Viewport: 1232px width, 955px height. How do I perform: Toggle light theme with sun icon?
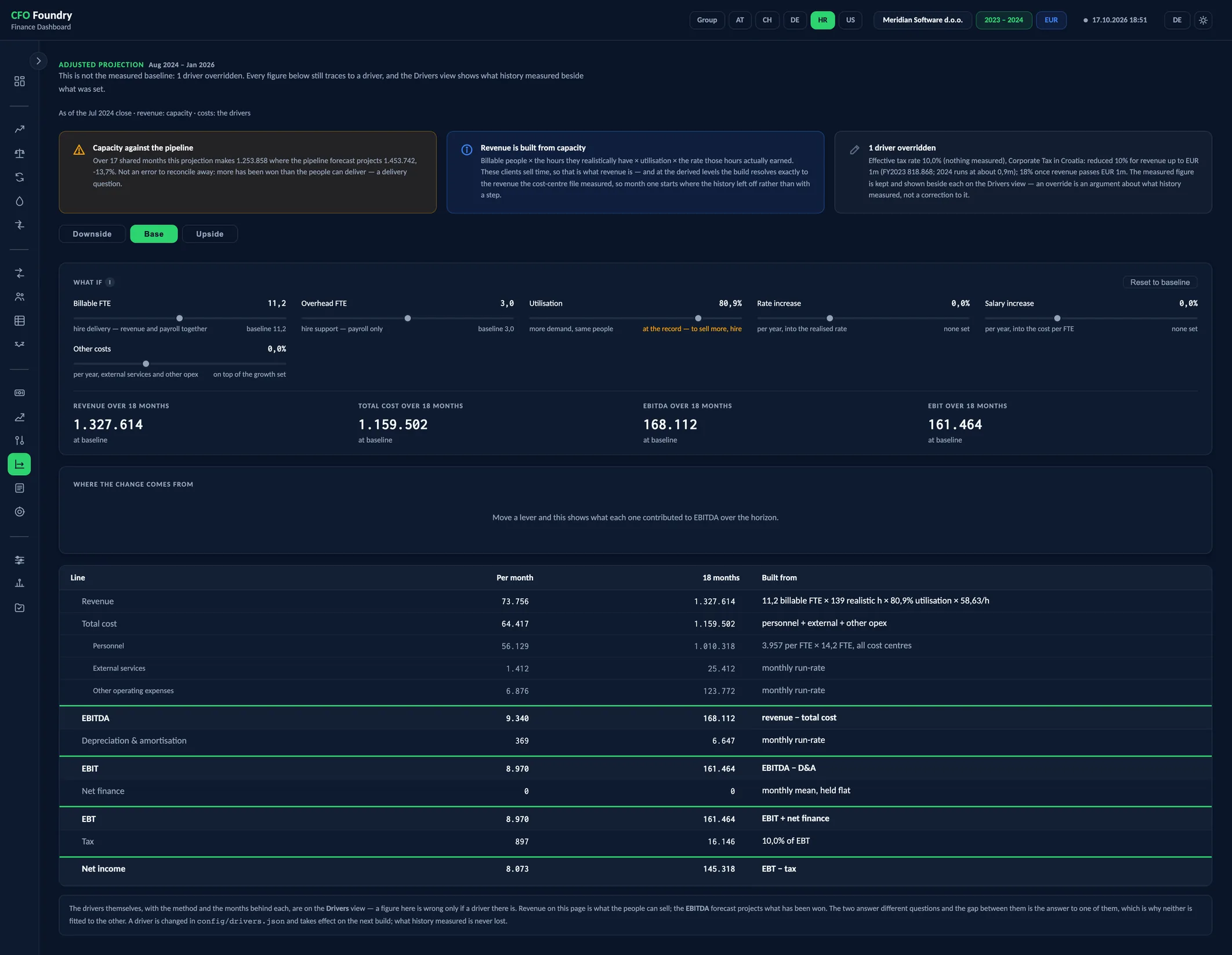1204,20
